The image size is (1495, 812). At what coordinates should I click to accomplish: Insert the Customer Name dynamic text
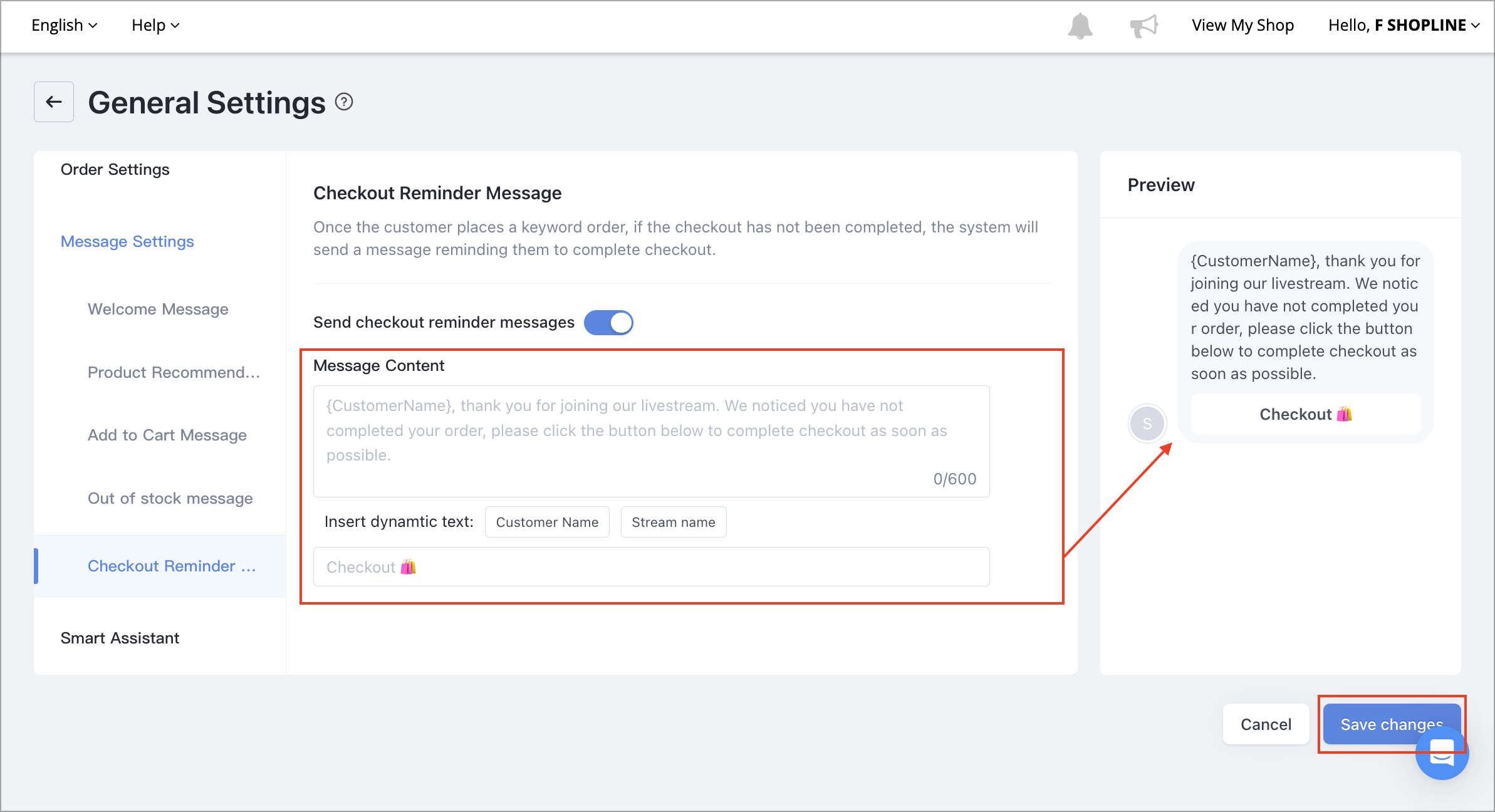click(547, 522)
